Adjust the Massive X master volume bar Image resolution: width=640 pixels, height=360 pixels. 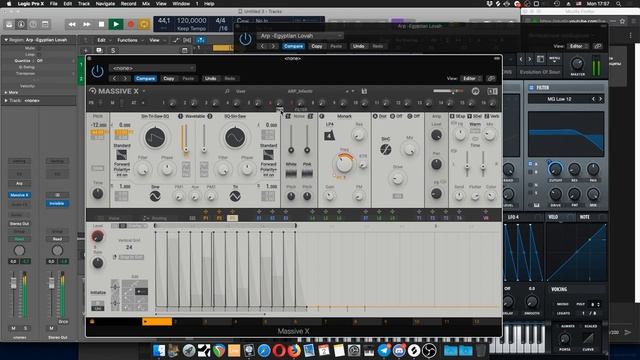pyautogui.click(x=448, y=91)
